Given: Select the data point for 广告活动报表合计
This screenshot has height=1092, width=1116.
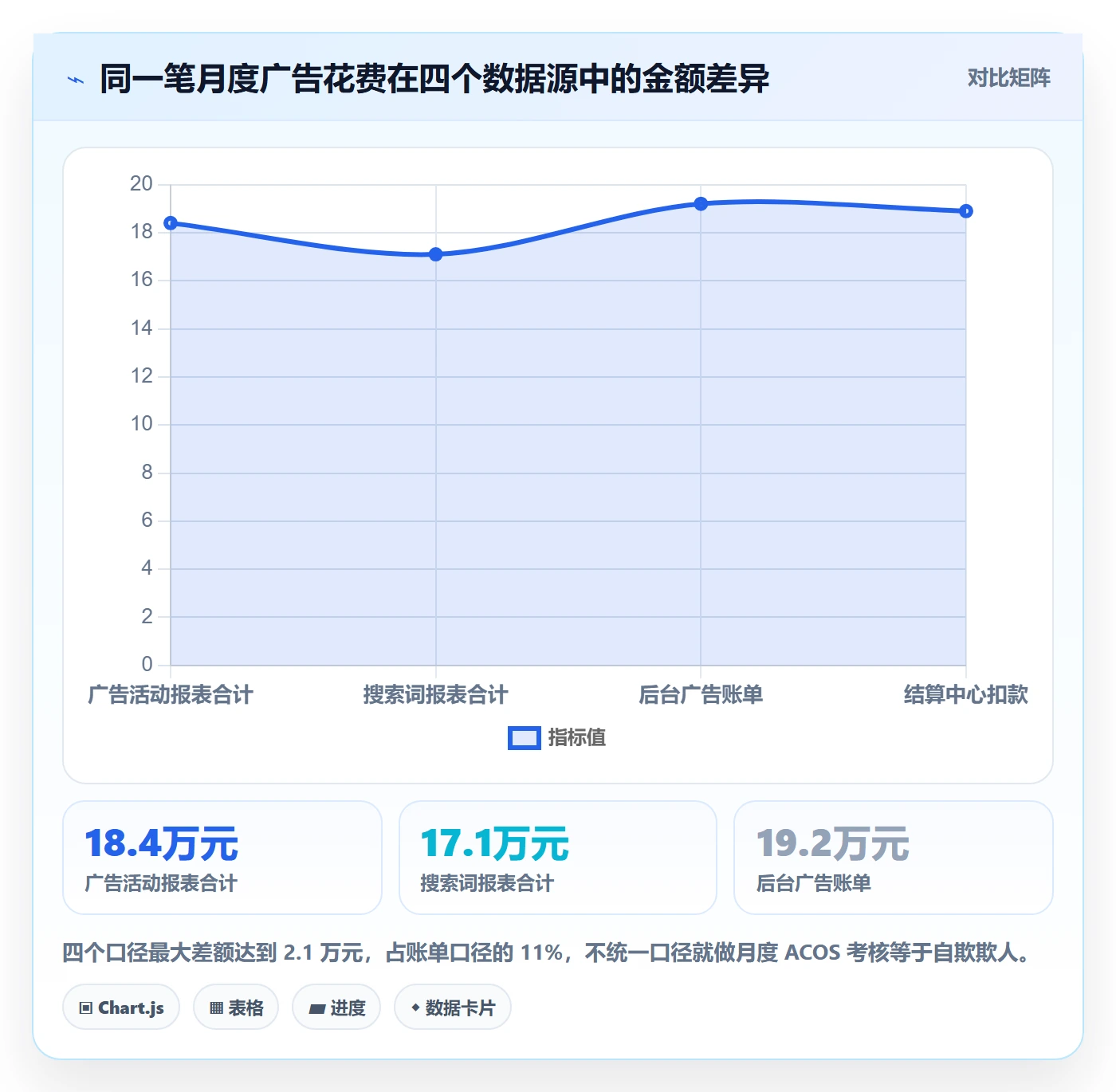Looking at the screenshot, I should 171,223.
